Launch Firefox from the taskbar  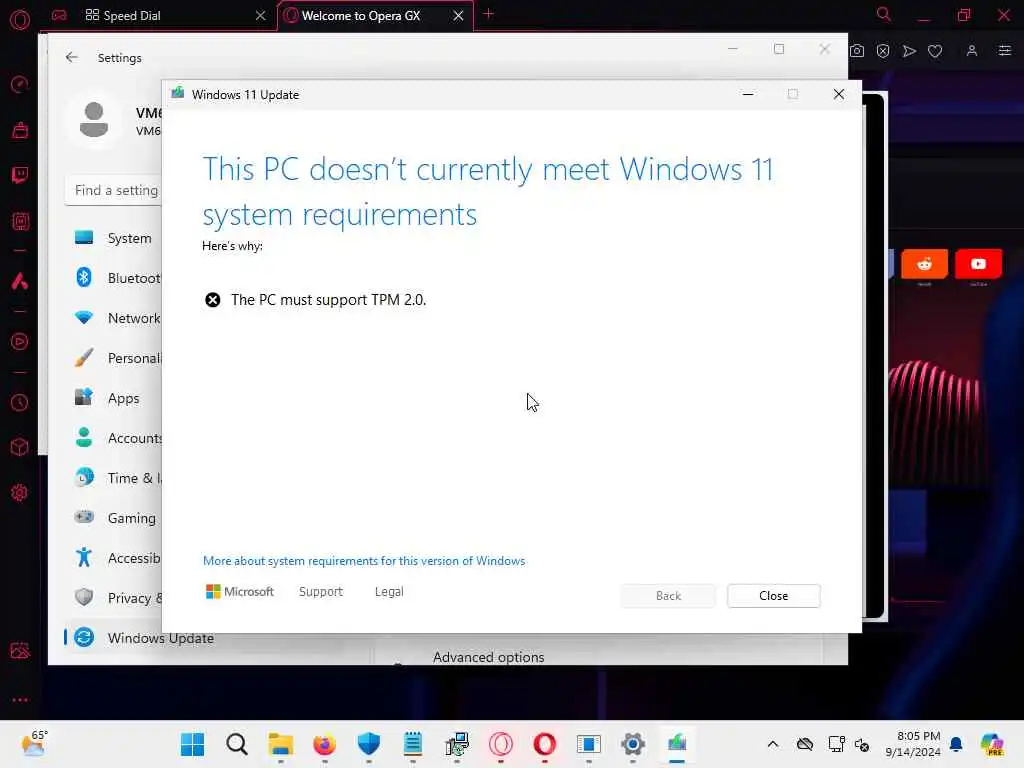[x=325, y=744]
